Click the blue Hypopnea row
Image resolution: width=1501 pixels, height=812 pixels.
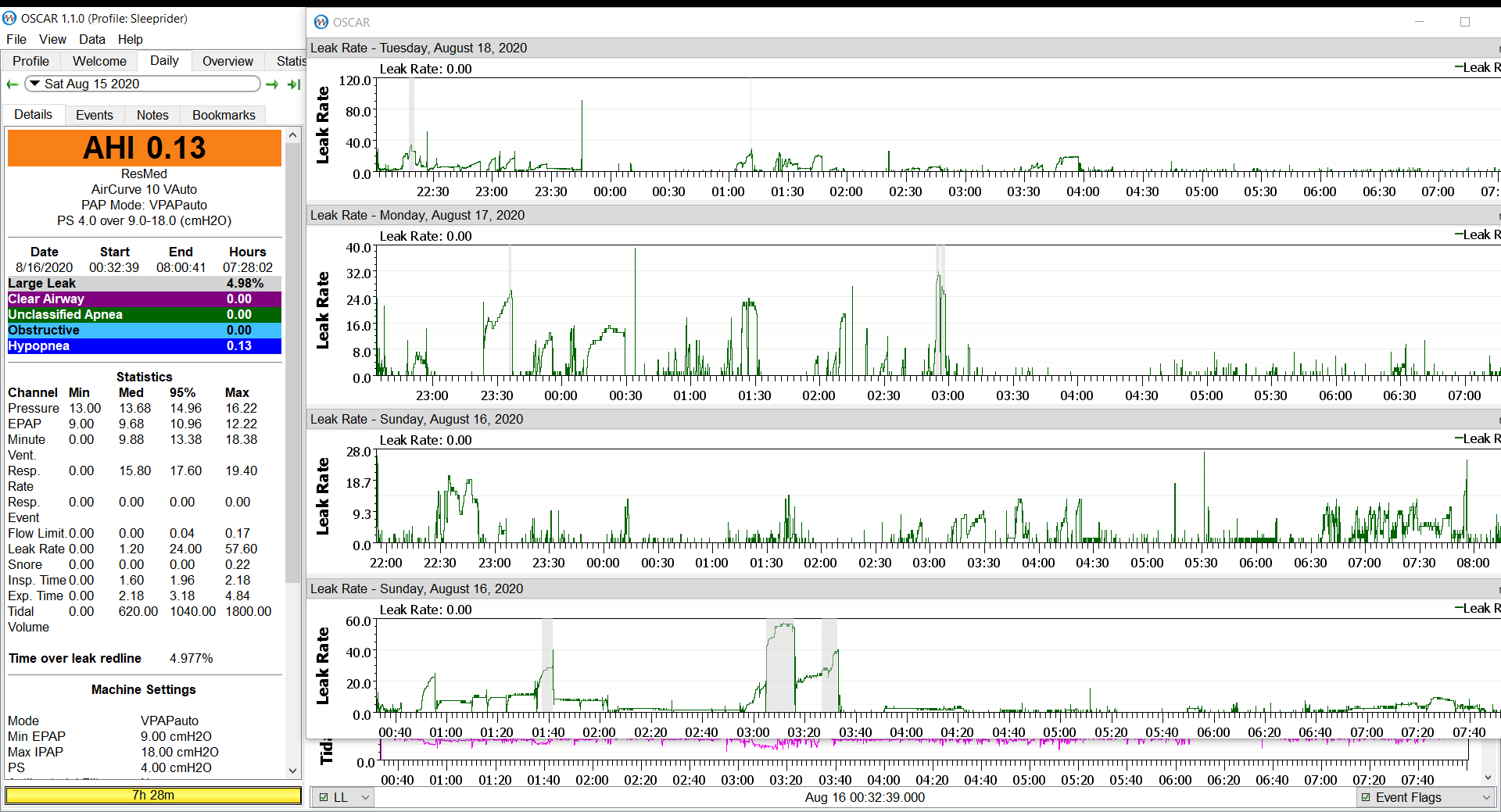click(x=145, y=346)
